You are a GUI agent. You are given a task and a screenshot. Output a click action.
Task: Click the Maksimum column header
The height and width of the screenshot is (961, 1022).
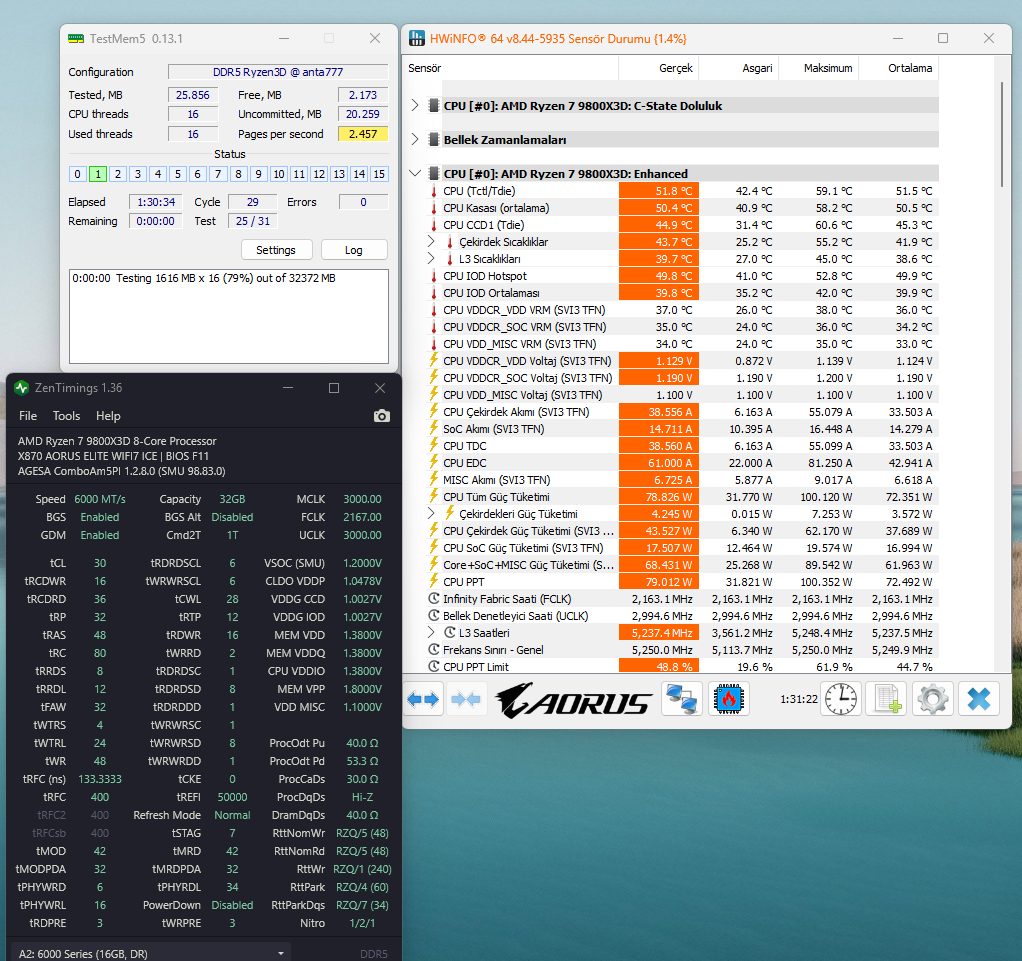(x=819, y=68)
